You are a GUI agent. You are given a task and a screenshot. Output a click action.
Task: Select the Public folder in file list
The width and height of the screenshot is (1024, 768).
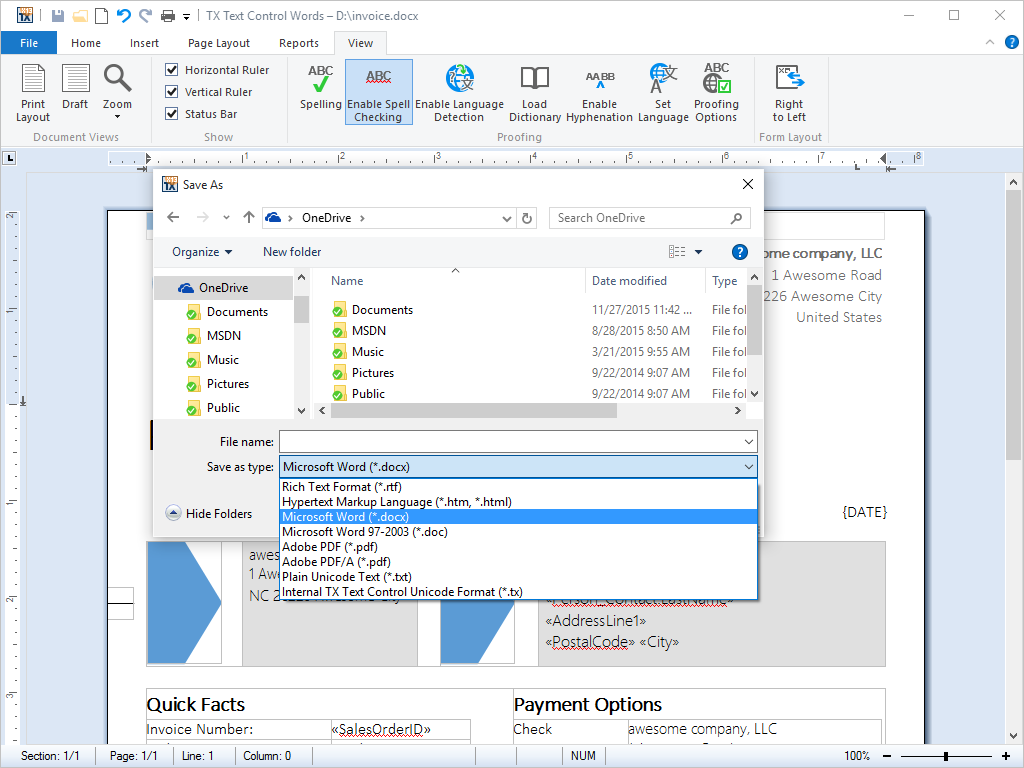pos(368,394)
